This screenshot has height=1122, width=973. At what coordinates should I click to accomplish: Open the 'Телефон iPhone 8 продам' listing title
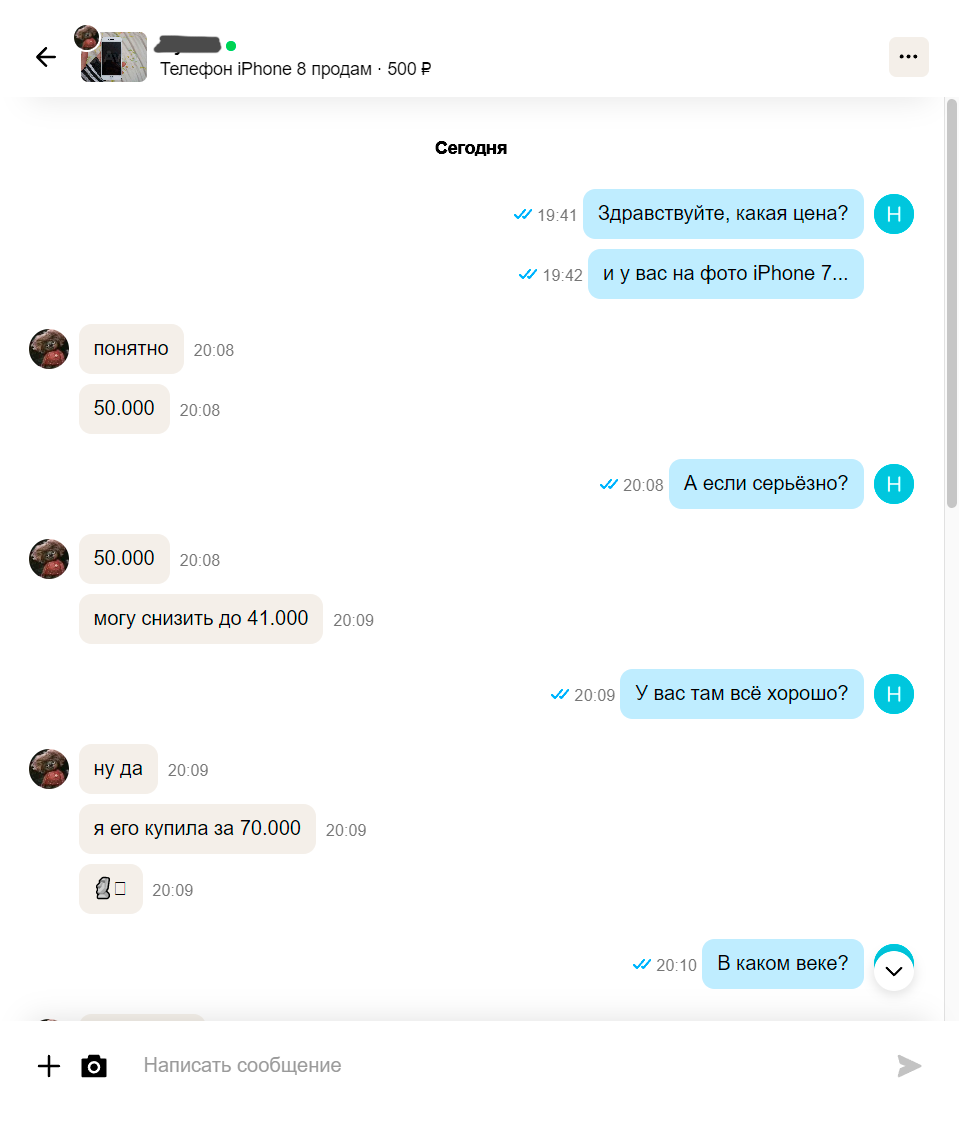[x=265, y=69]
